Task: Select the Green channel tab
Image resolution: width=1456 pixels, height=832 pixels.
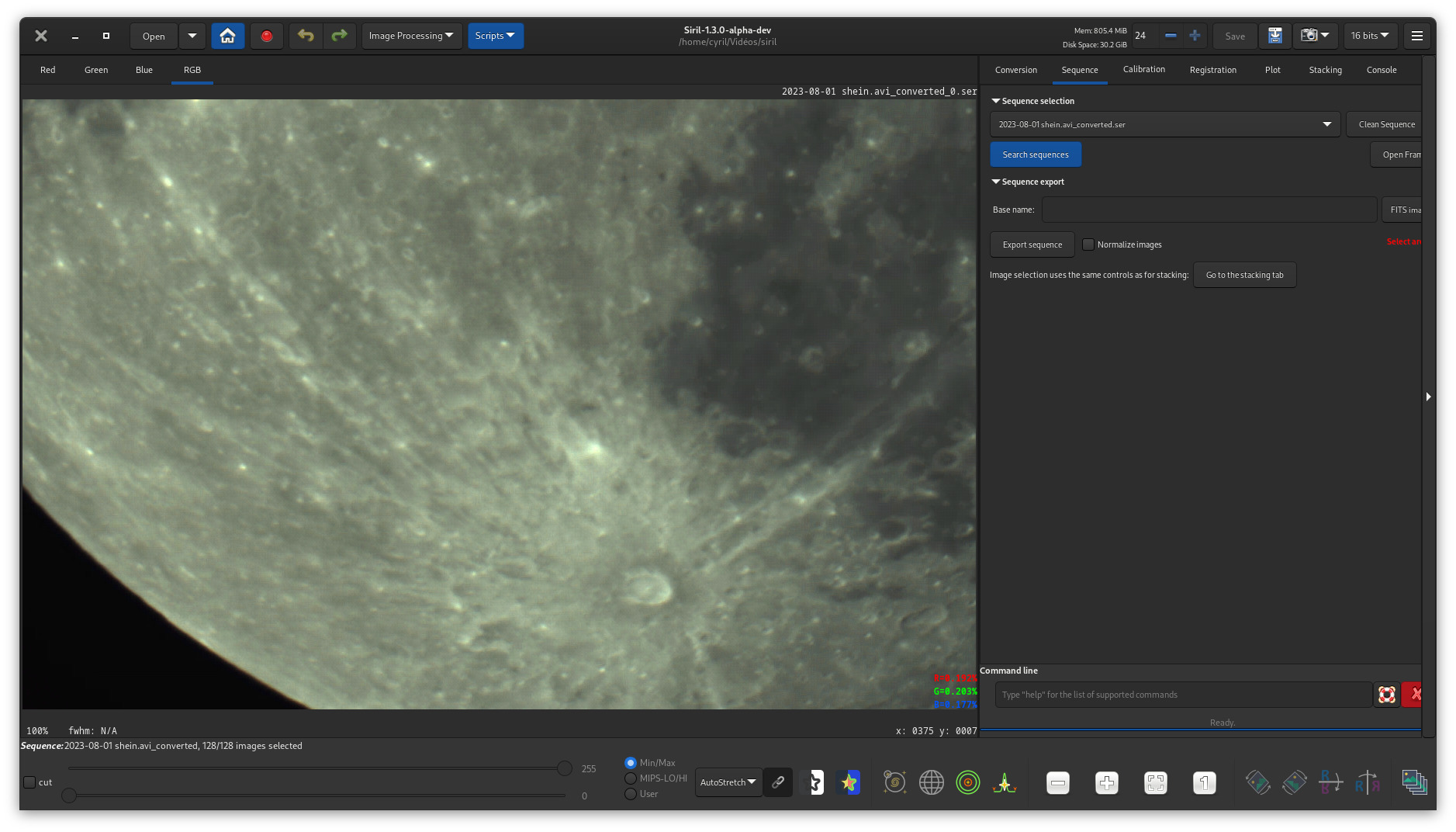Action: click(96, 70)
